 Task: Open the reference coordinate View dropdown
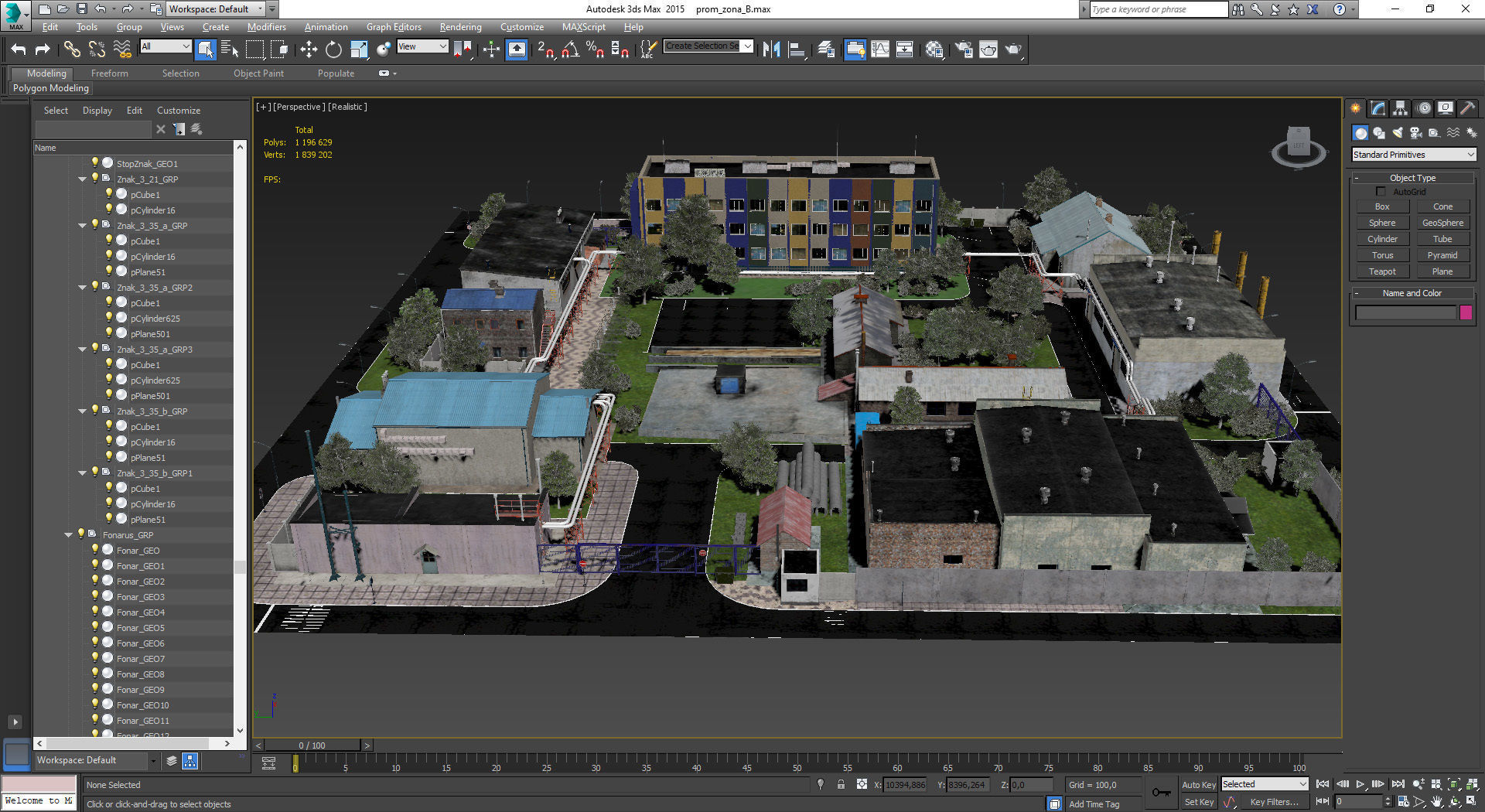422,47
